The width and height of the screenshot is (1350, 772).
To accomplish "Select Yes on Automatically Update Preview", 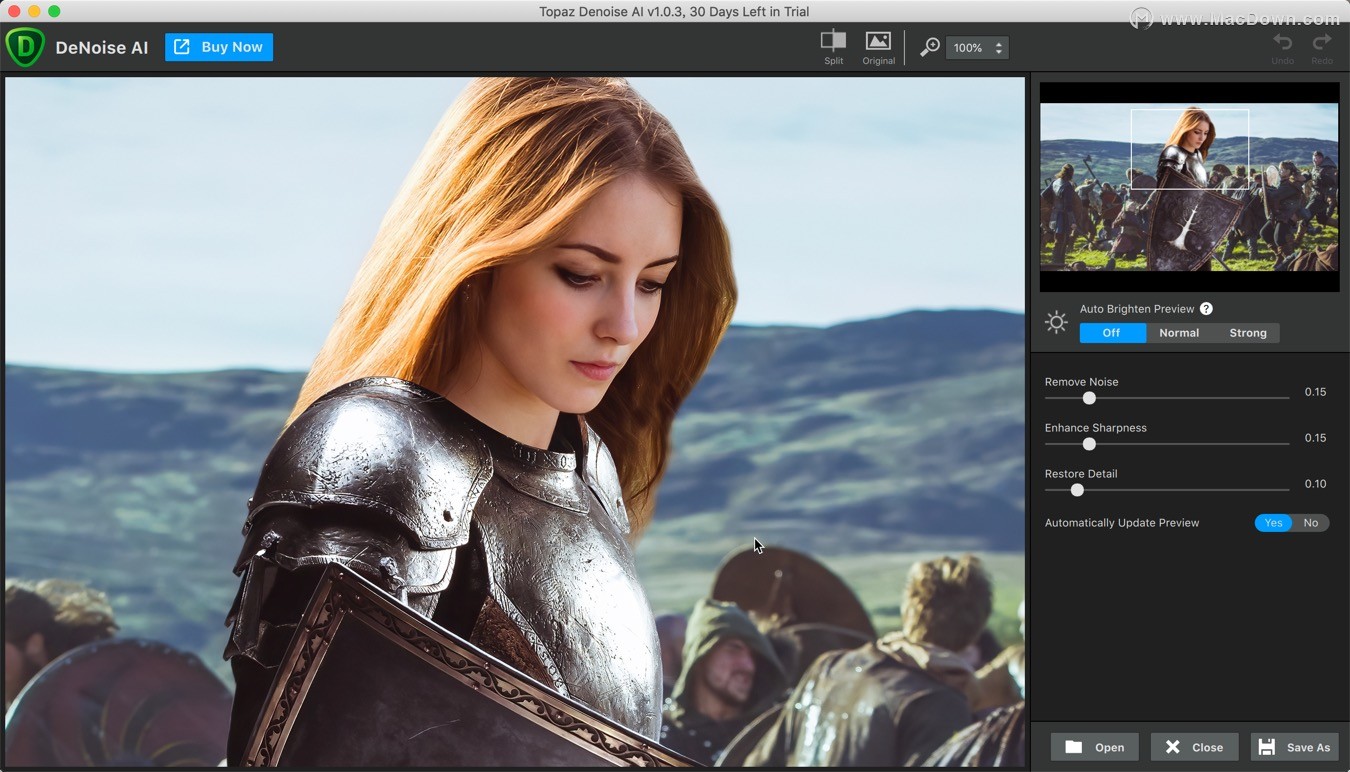I will (1272, 522).
